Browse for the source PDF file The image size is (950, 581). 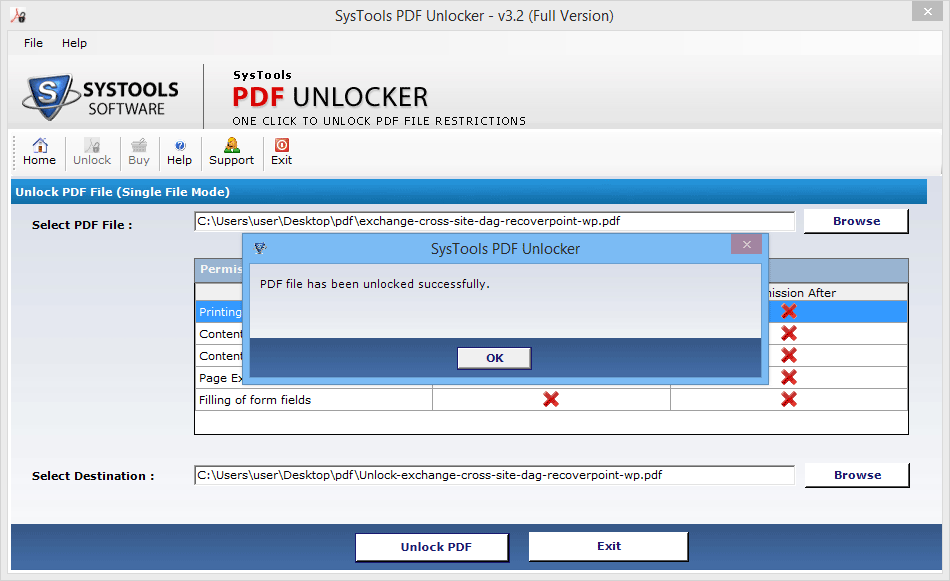[856, 221]
